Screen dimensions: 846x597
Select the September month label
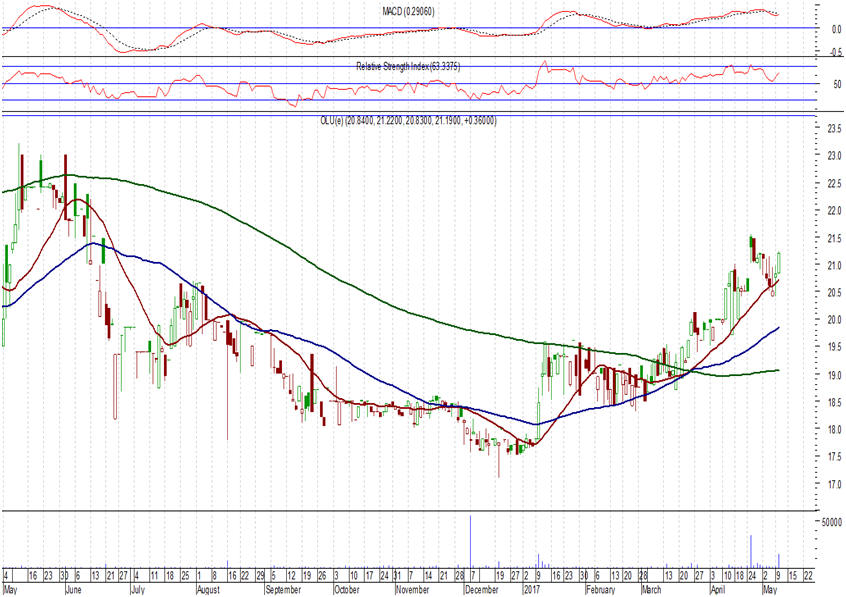pos(275,591)
